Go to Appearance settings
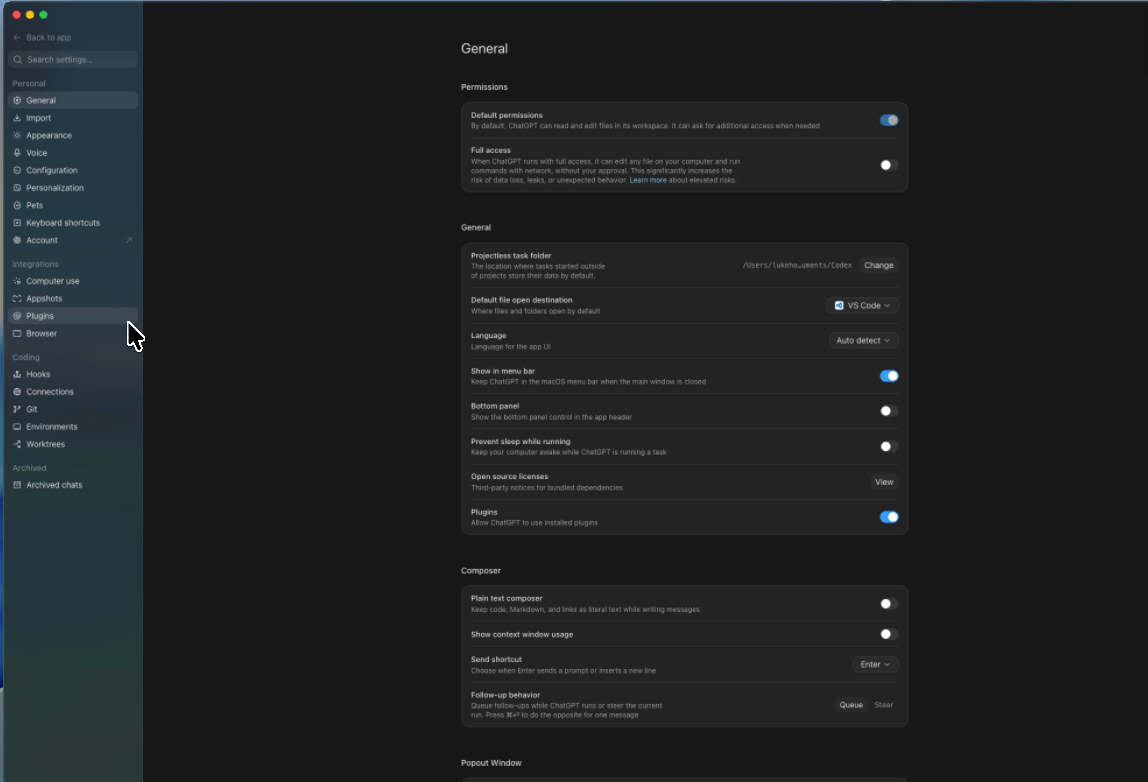 pos(73,135)
